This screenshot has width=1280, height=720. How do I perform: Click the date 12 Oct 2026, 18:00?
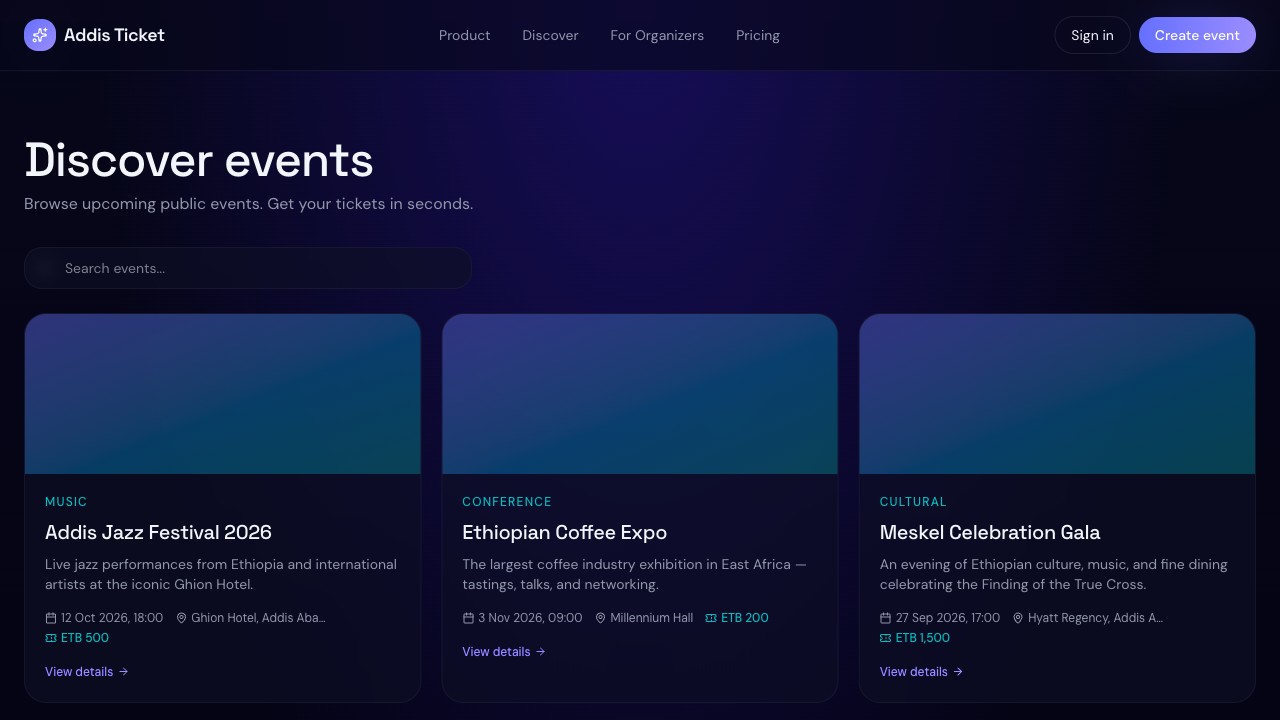tap(112, 618)
